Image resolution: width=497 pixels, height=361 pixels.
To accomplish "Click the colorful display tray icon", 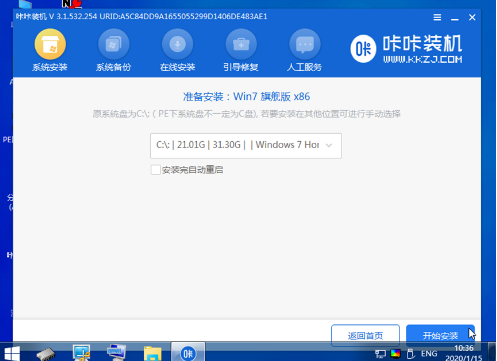I will point(396,353).
